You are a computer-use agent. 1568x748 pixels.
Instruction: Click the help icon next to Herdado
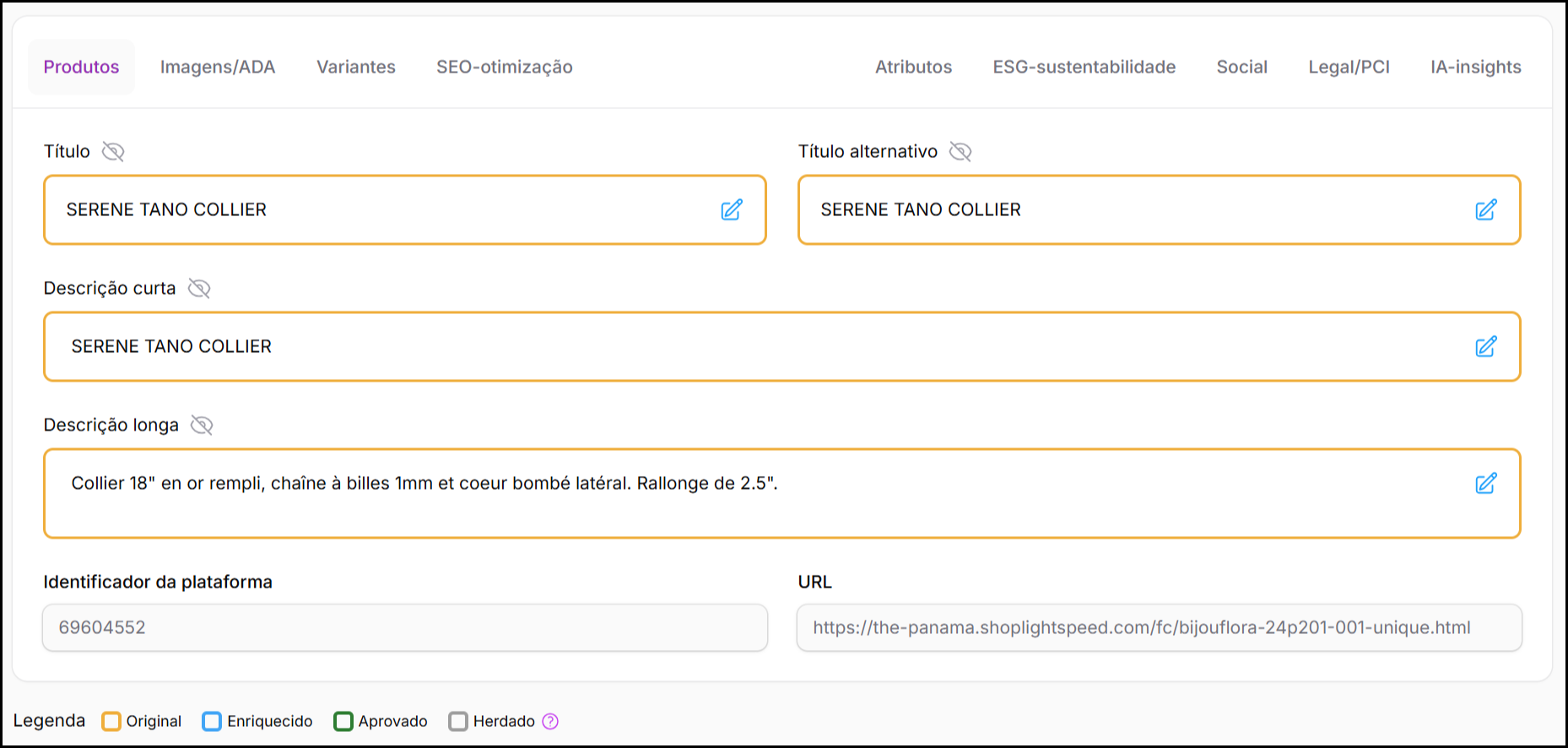pyautogui.click(x=550, y=721)
